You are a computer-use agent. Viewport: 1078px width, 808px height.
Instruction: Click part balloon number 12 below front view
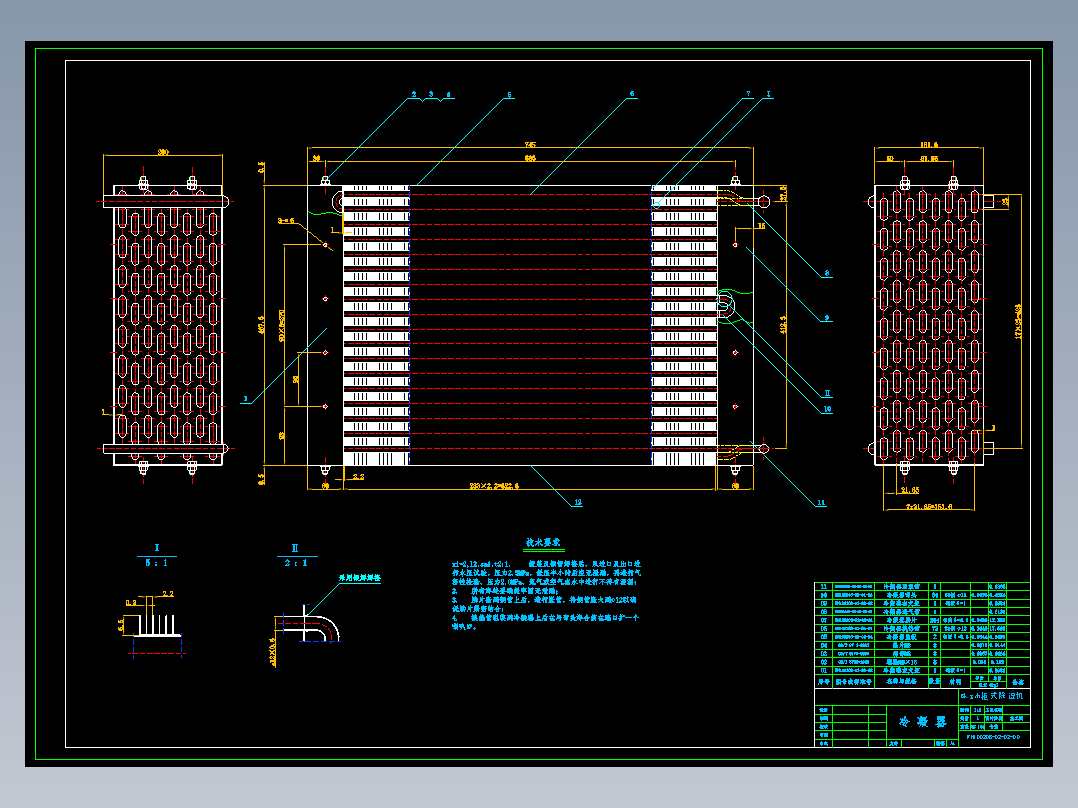pos(578,502)
